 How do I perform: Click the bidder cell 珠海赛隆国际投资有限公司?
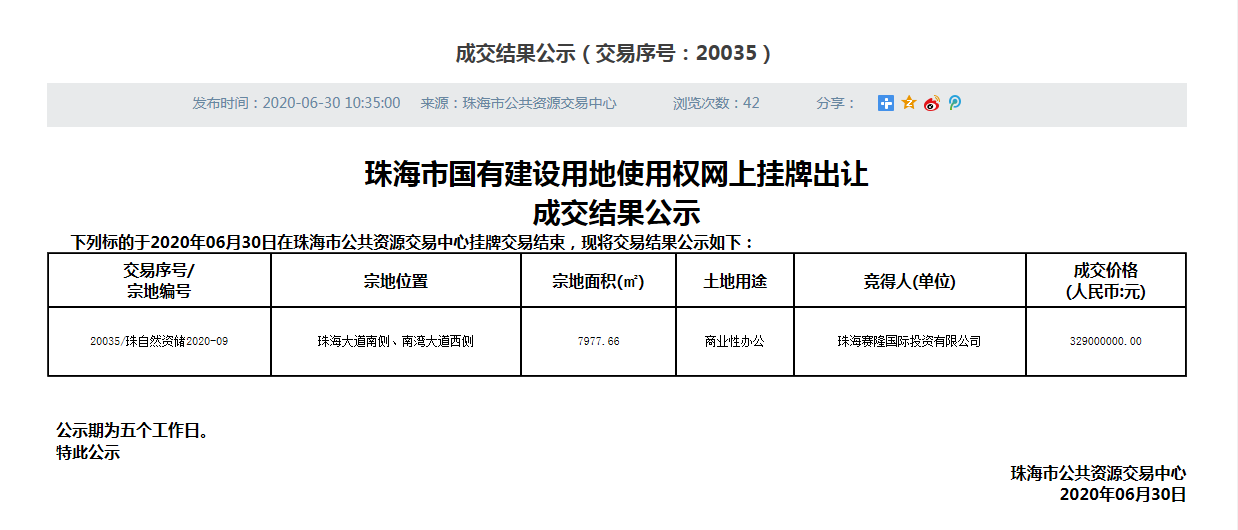point(909,342)
